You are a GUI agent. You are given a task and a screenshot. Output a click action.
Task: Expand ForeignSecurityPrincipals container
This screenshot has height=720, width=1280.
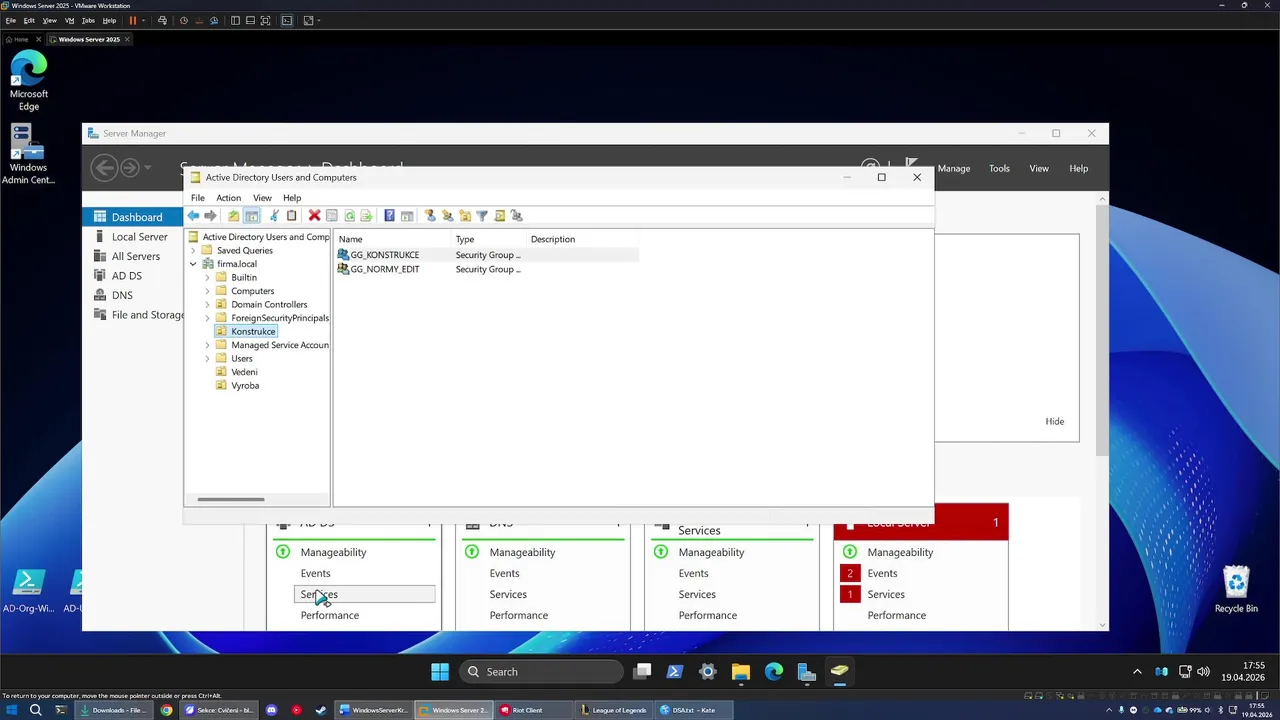tap(208, 318)
